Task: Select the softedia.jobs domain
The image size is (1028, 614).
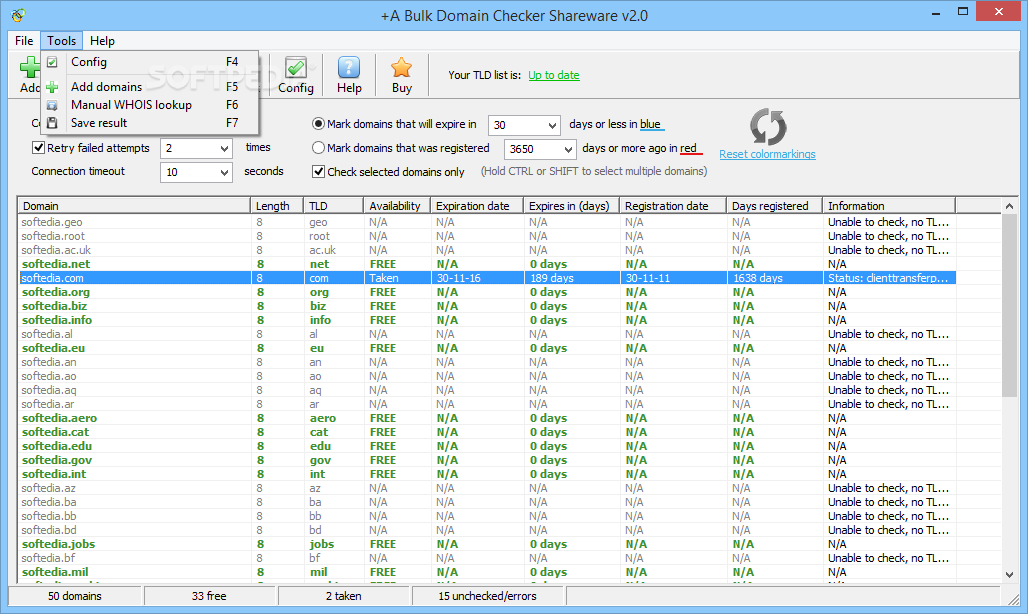Action: (58, 544)
